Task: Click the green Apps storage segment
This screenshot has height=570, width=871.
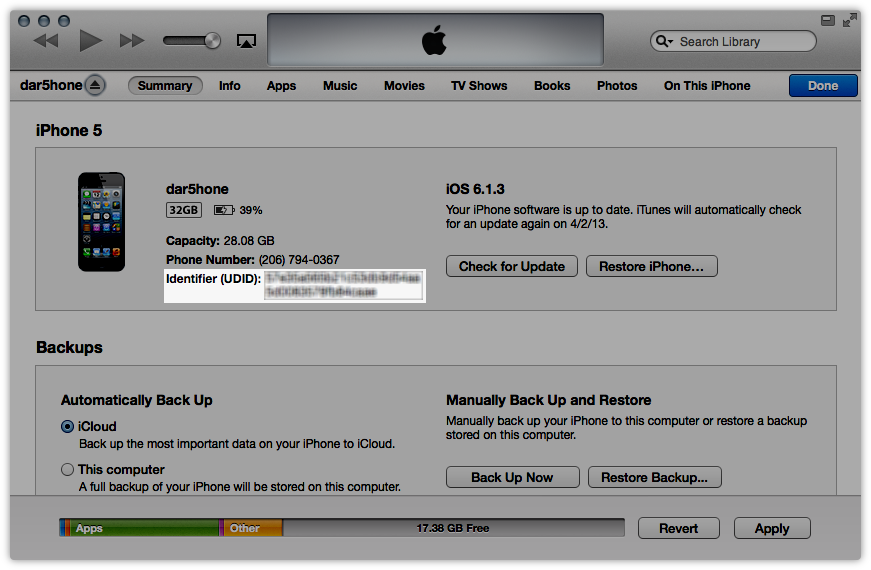Action: coord(145,528)
